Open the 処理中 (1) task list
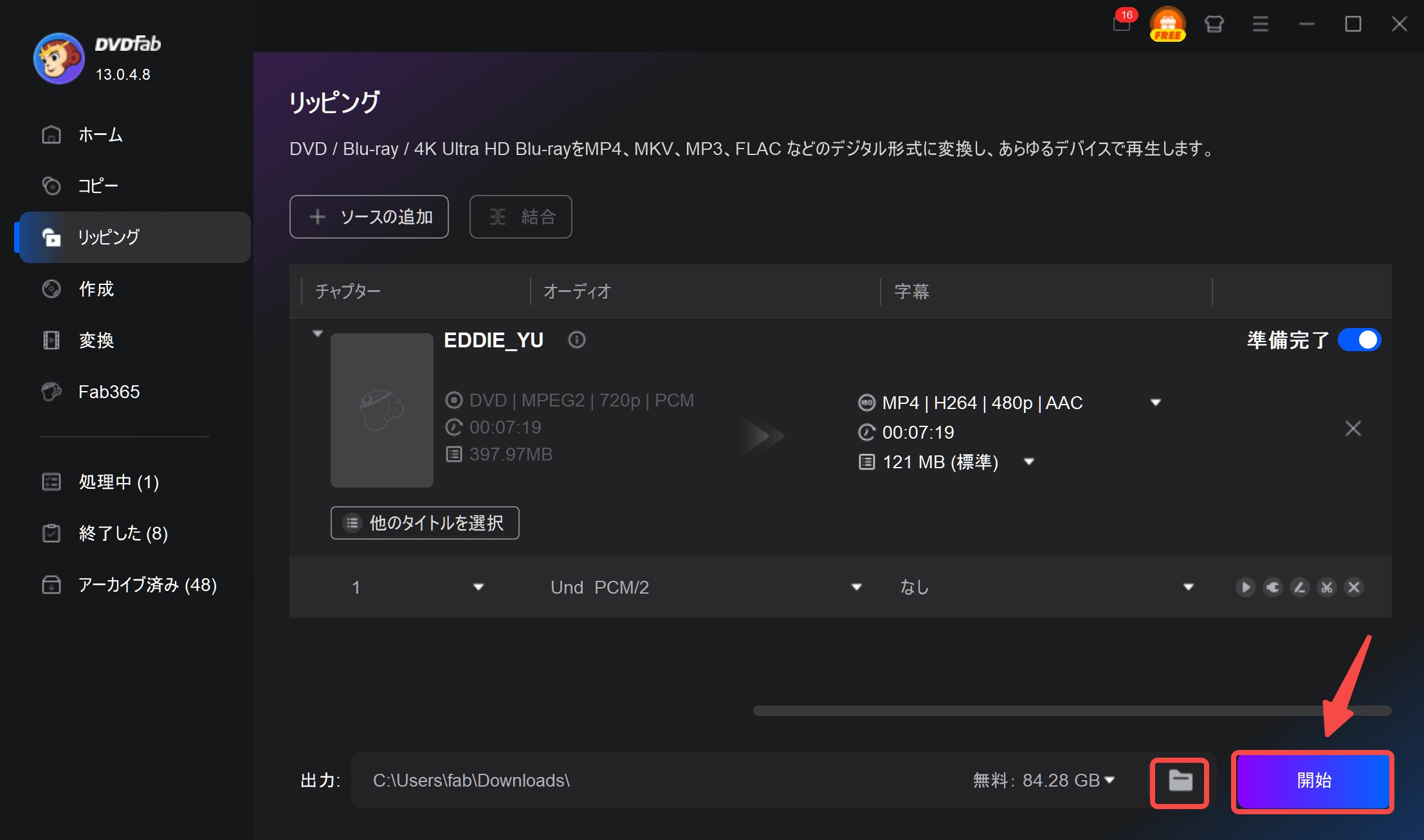1424x840 pixels. [118, 482]
